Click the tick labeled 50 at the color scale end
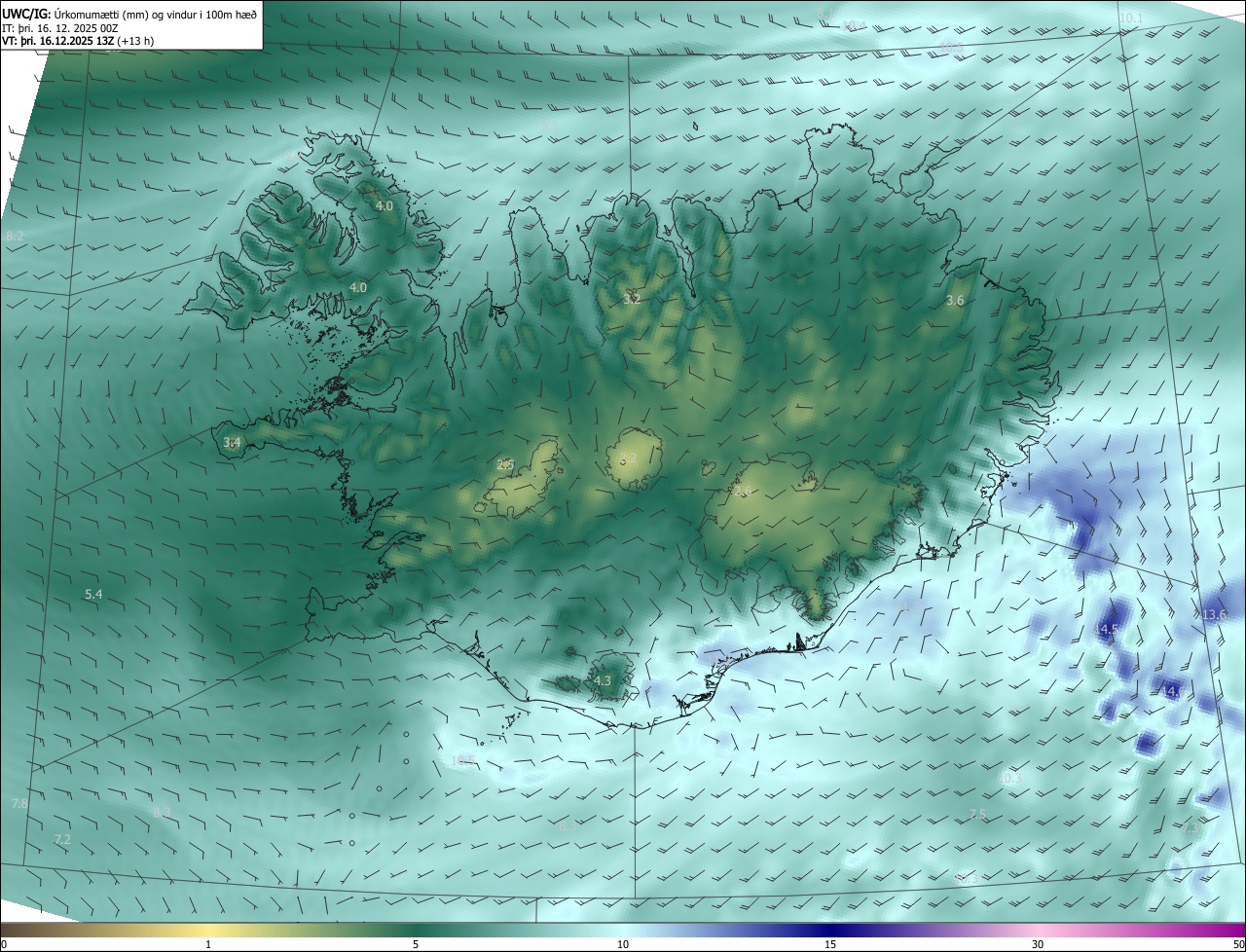 point(1237,944)
